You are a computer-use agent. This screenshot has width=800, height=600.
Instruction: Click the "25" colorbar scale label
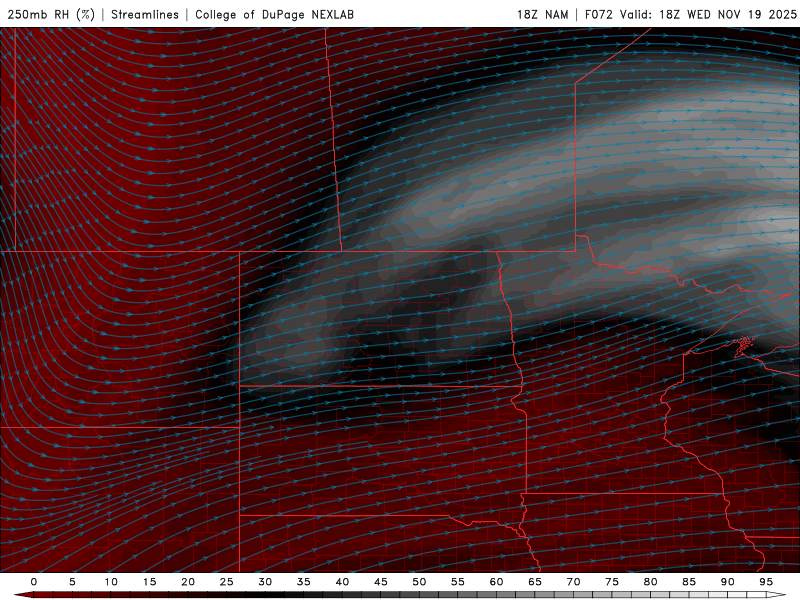(227, 582)
